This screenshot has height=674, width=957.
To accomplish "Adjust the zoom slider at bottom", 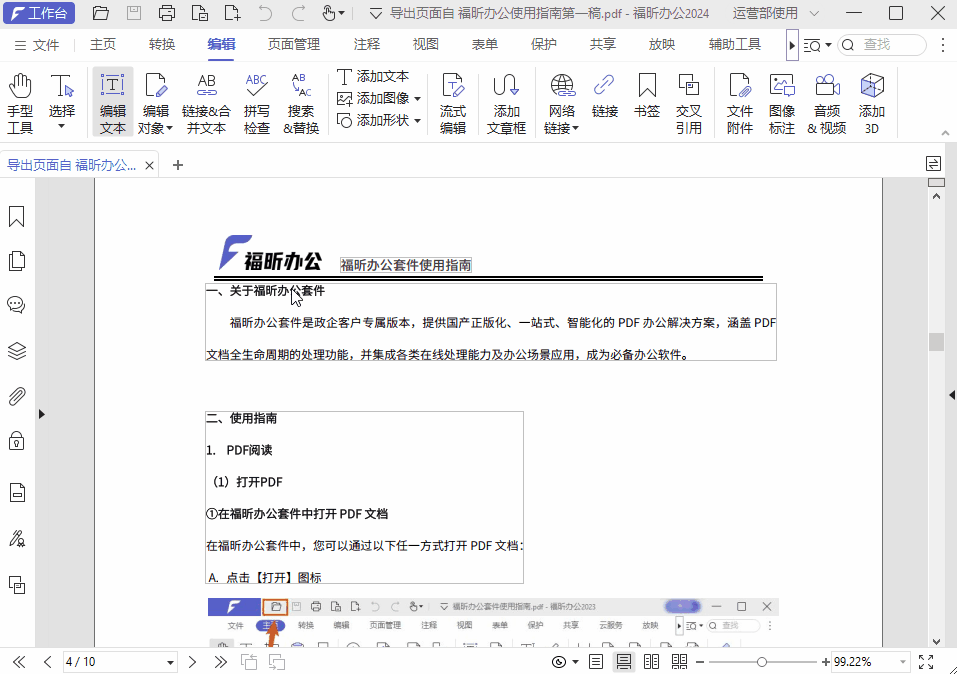I will [x=763, y=661].
